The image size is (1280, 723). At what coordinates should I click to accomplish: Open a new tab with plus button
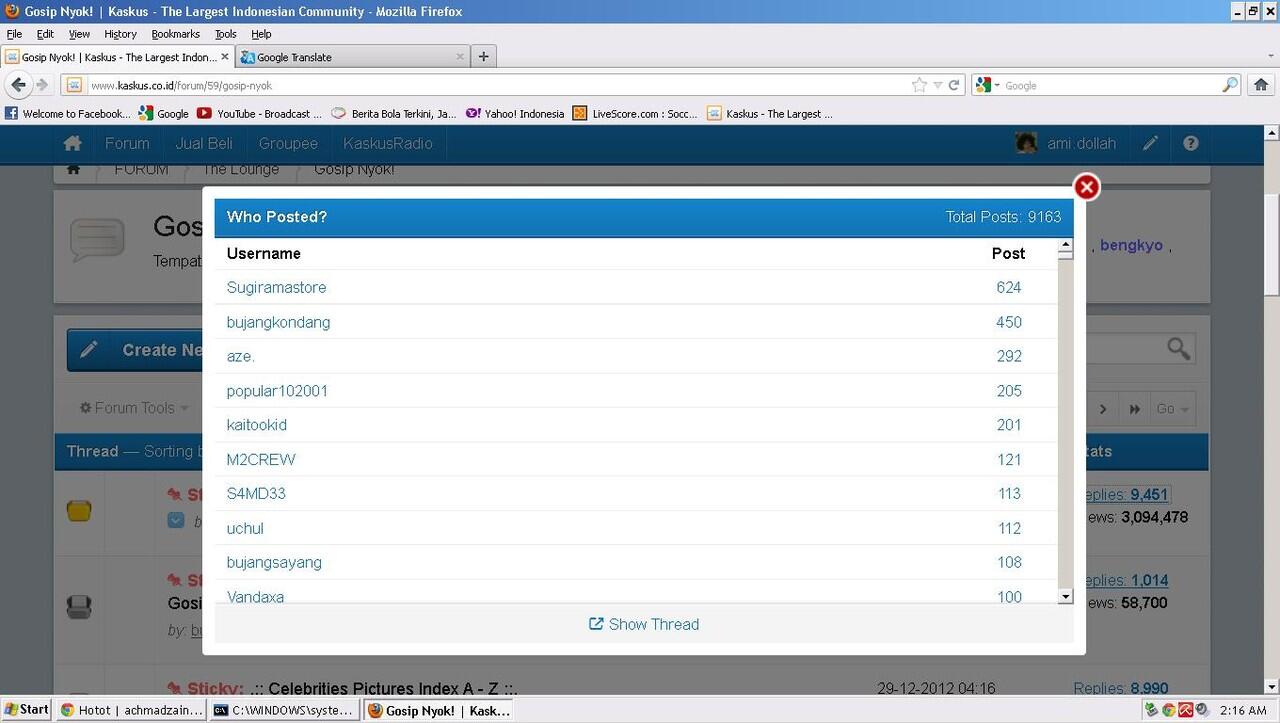coord(483,57)
